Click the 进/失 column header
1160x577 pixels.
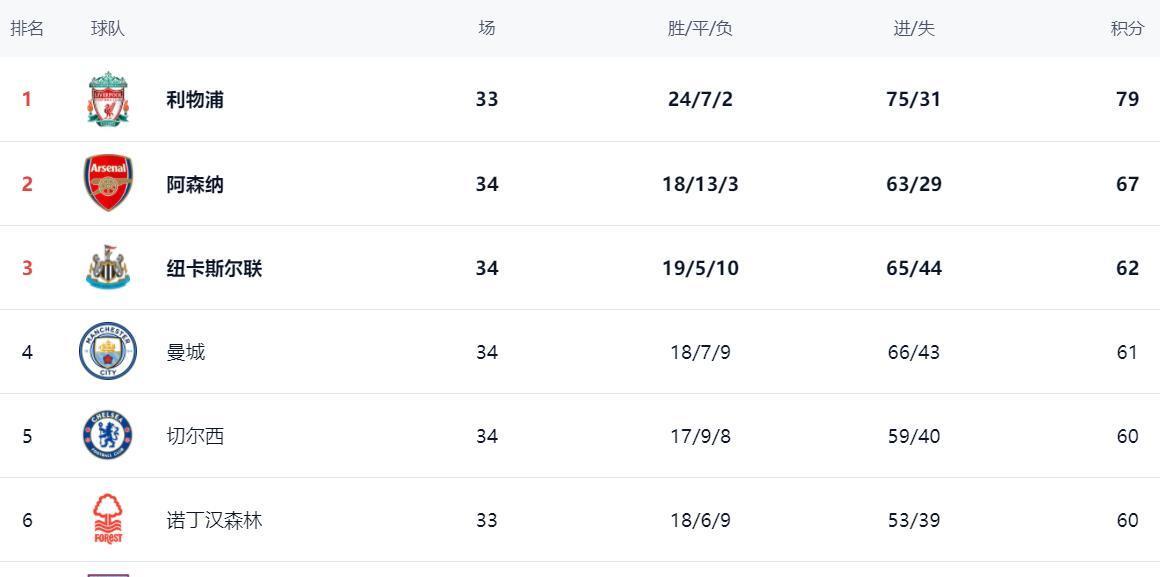913,28
